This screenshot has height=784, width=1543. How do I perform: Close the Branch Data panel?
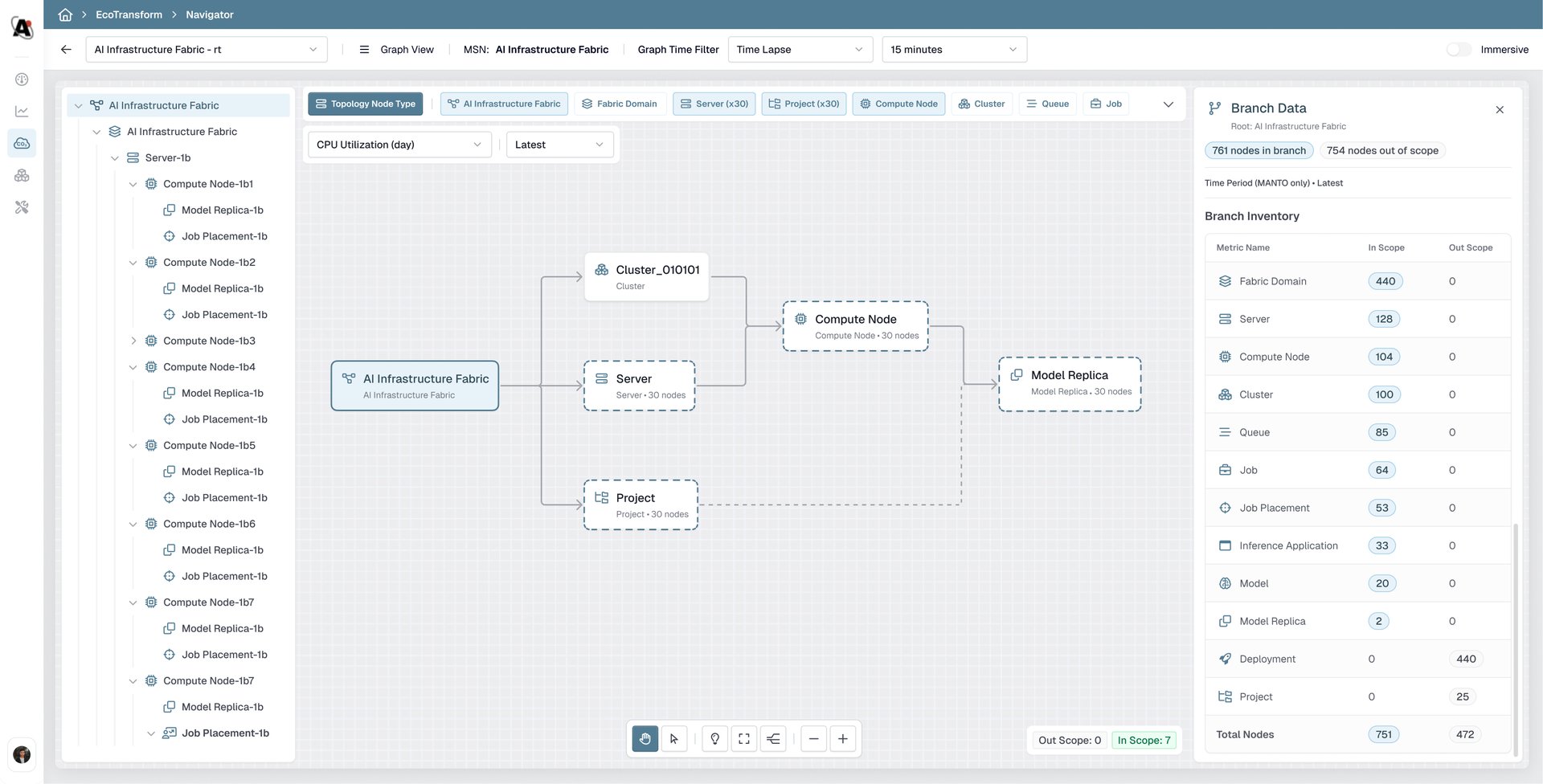1500,110
